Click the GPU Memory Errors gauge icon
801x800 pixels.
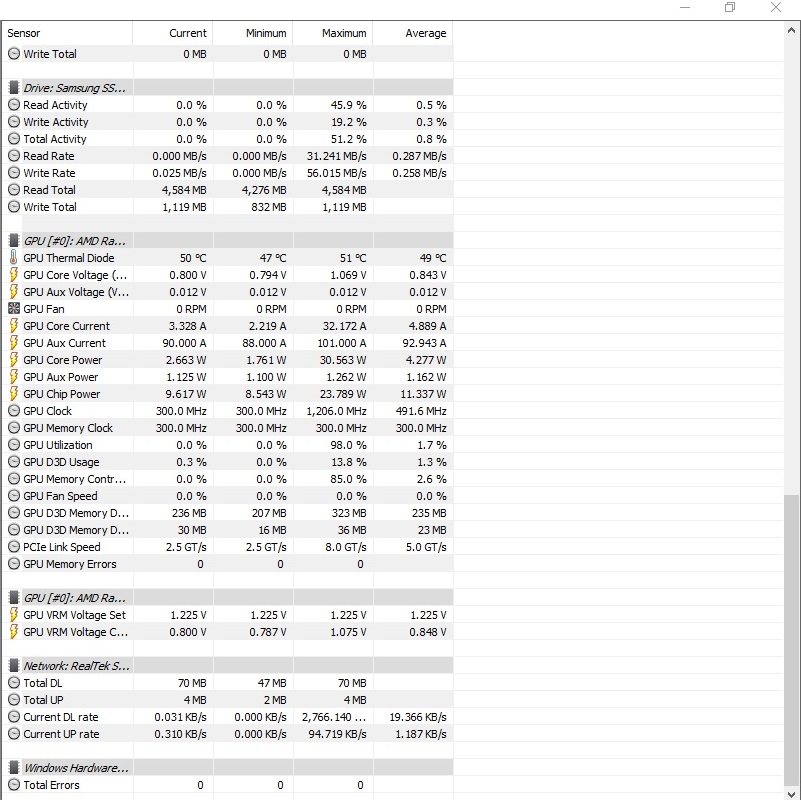[x=14, y=564]
